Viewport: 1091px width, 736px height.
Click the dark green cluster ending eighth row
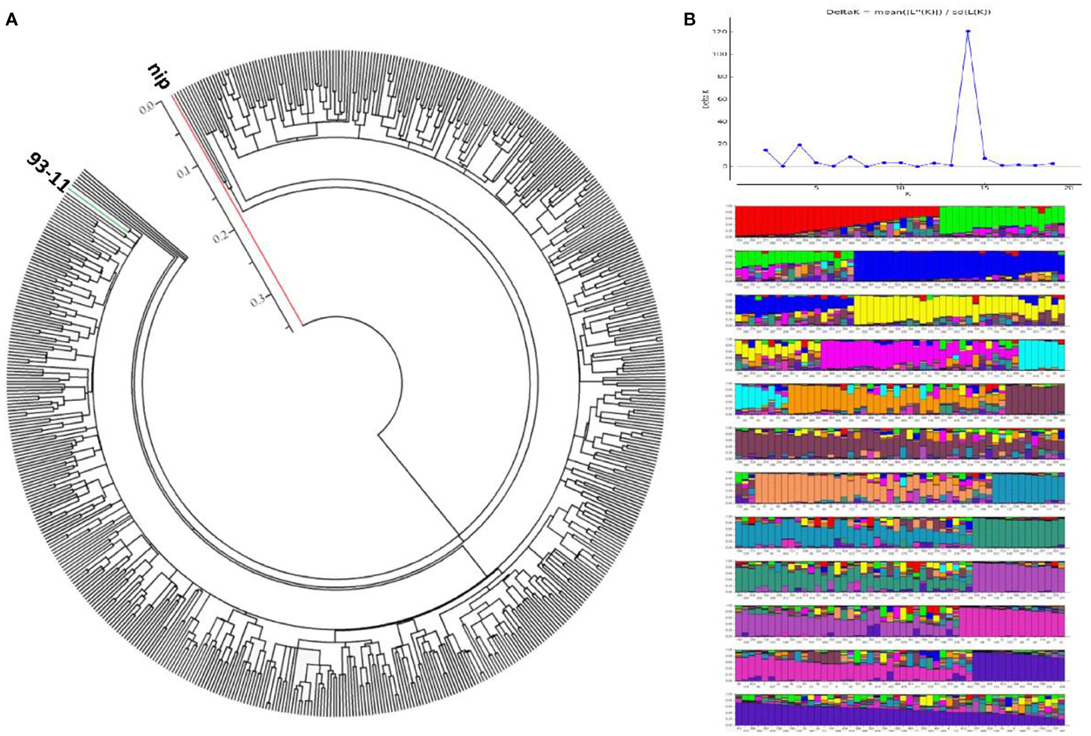click(x=1019, y=532)
